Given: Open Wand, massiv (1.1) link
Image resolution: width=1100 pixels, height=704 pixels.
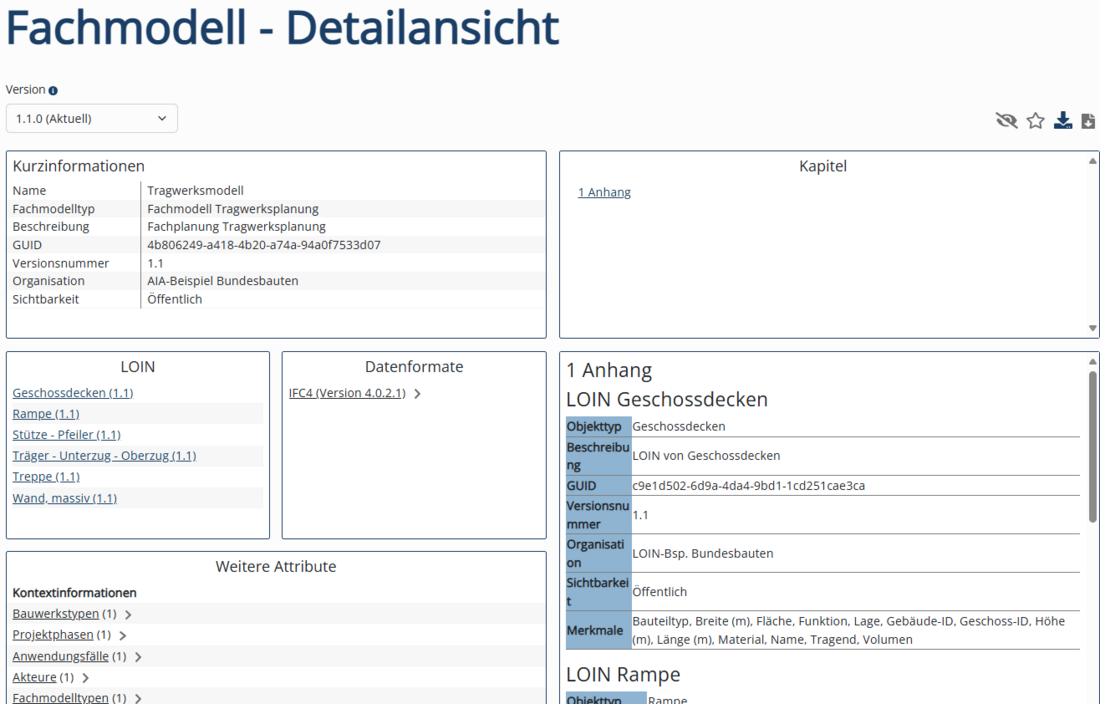Looking at the screenshot, I should pyautogui.click(x=65, y=498).
